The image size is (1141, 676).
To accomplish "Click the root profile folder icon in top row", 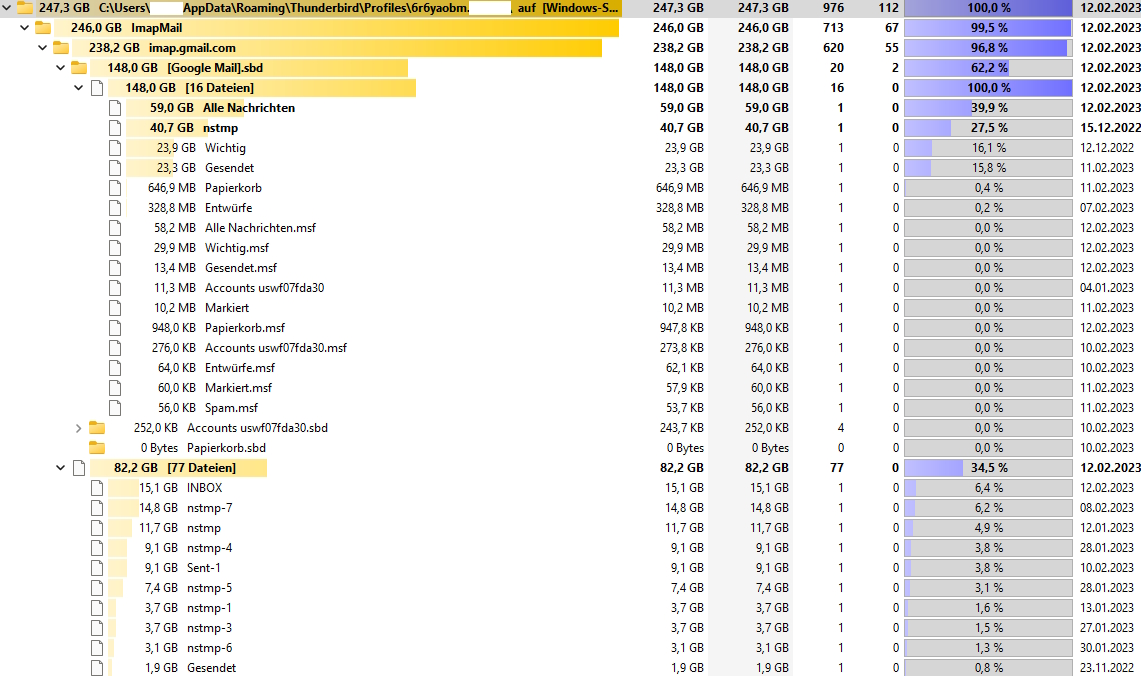I will coord(25,8).
